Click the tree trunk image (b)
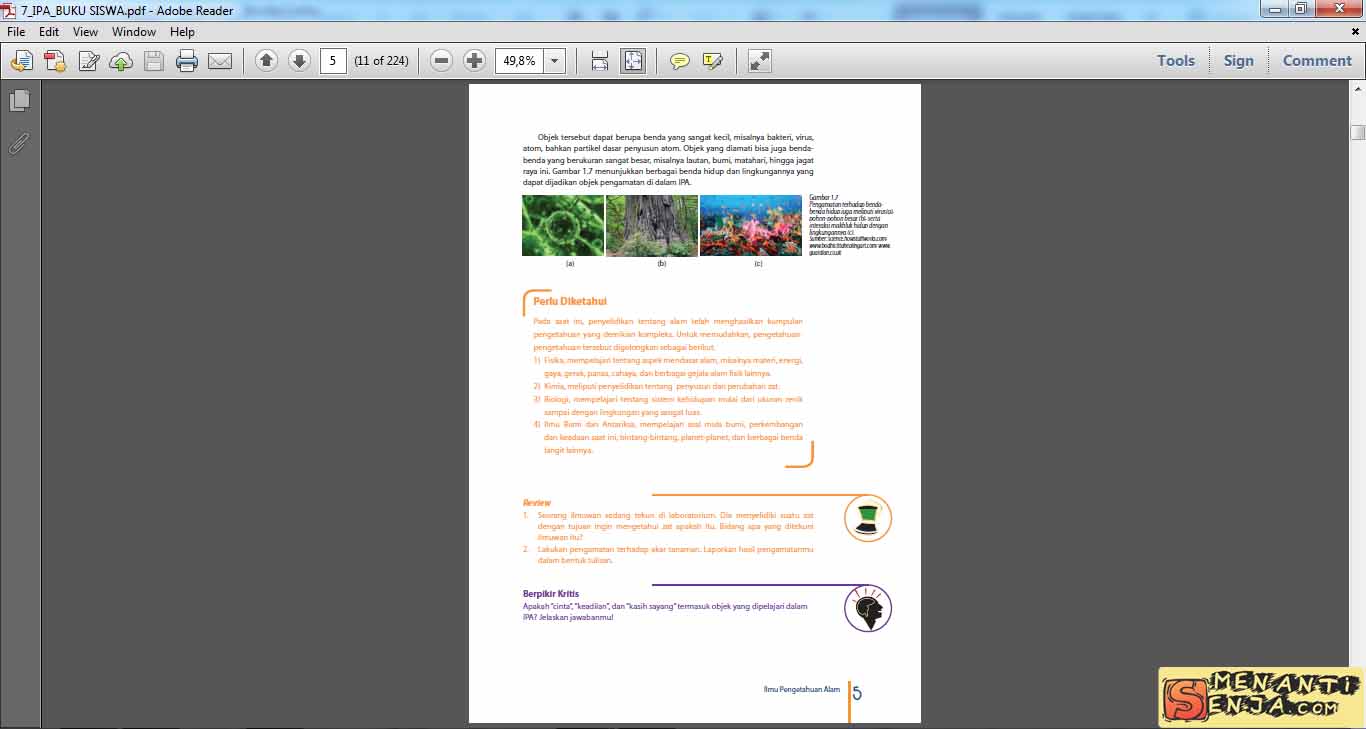Screen dimensions: 1366x729 coord(652,225)
